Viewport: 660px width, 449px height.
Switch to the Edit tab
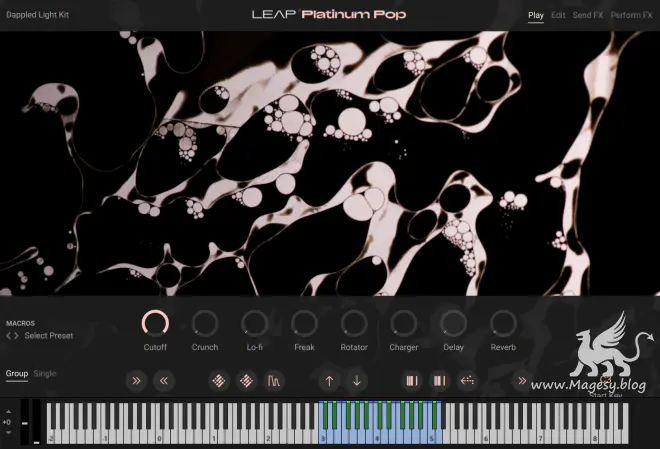pyautogui.click(x=558, y=15)
